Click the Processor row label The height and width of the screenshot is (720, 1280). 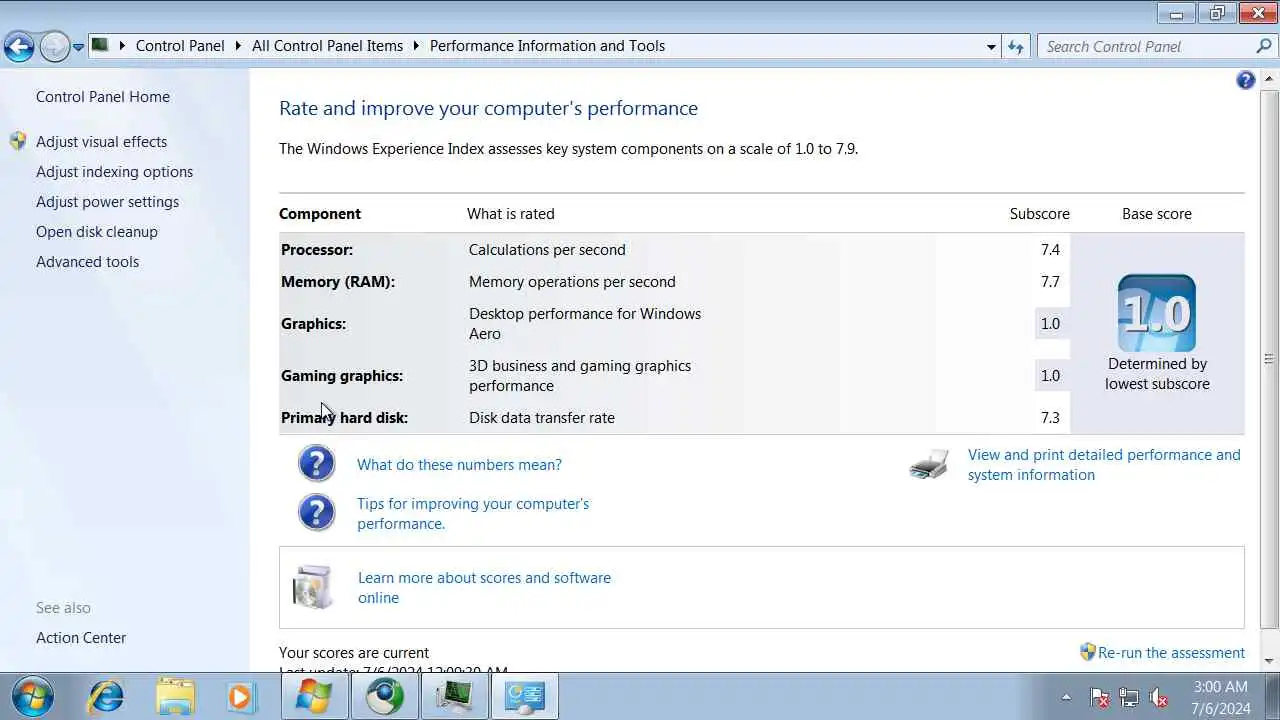317,250
